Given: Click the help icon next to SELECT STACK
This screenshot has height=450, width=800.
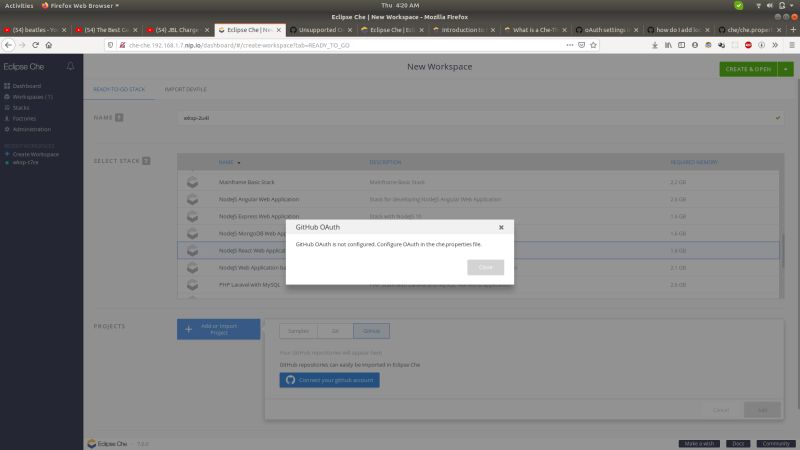Looking at the screenshot, I should (x=146, y=161).
